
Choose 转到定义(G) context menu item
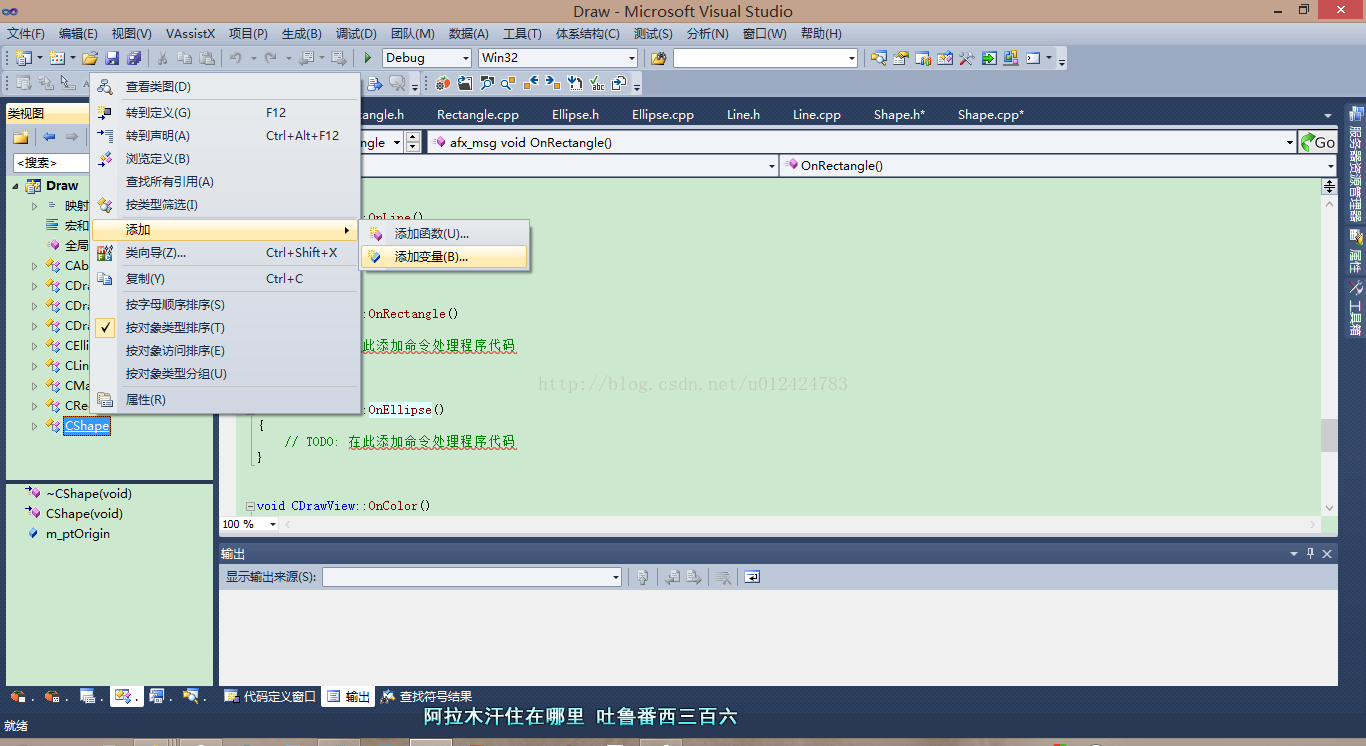pos(225,113)
